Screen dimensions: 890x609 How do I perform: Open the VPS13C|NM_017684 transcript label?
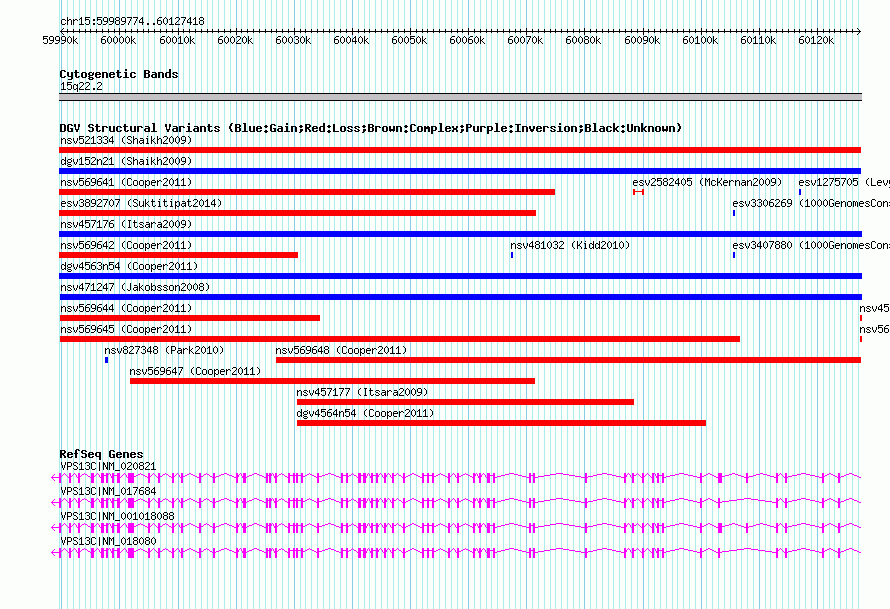[108, 492]
